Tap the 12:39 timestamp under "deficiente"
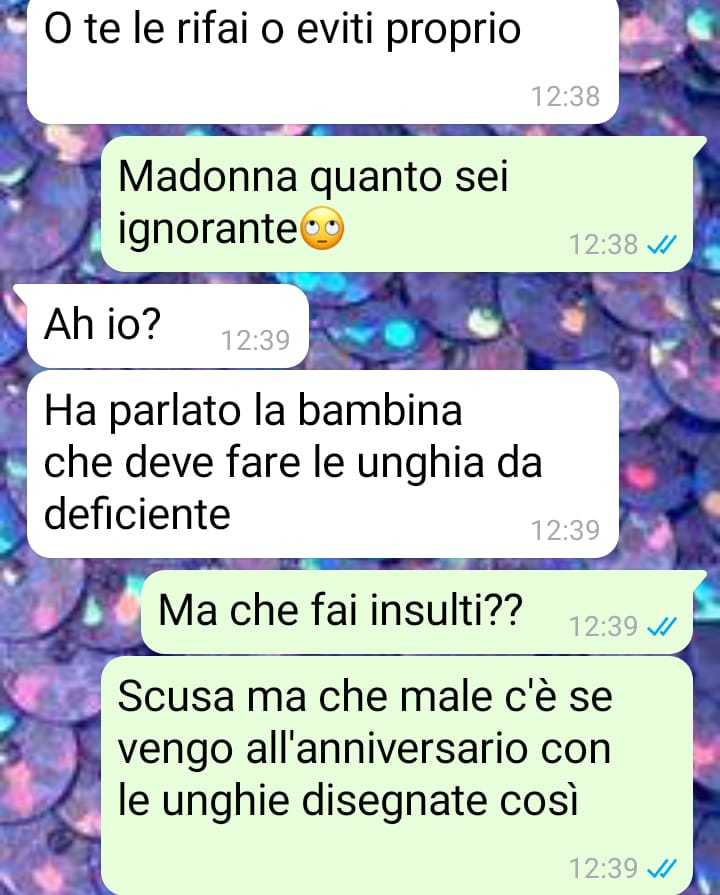This screenshot has height=895, width=720. (x=565, y=530)
